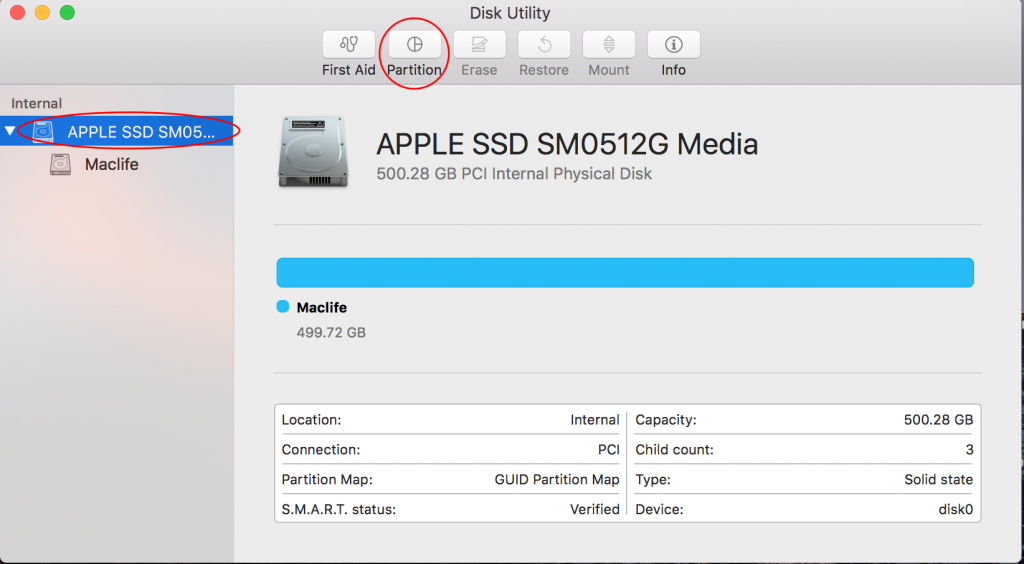Close the Disk Utility window
The height and width of the screenshot is (564, 1024).
[x=18, y=12]
